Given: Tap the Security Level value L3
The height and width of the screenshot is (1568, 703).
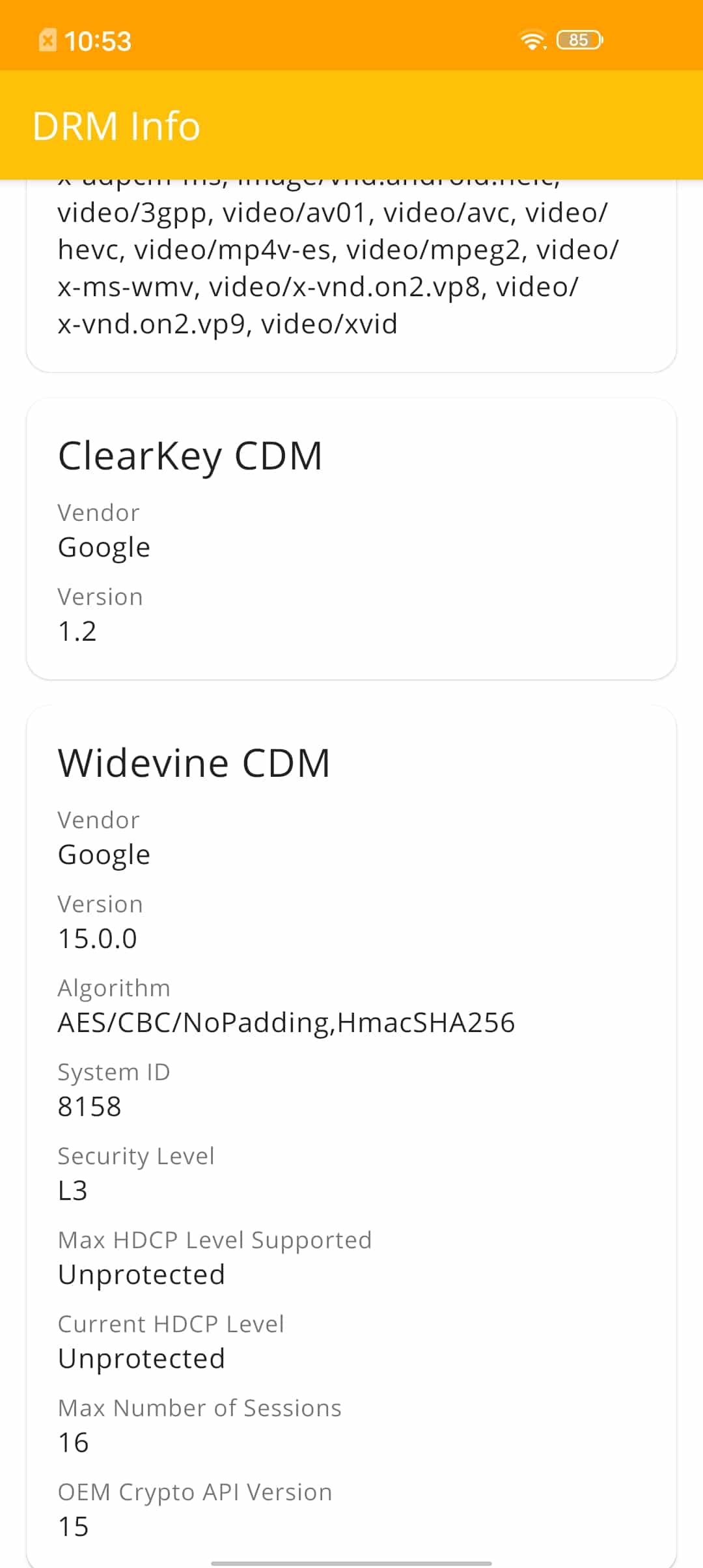Looking at the screenshot, I should coord(73,1190).
